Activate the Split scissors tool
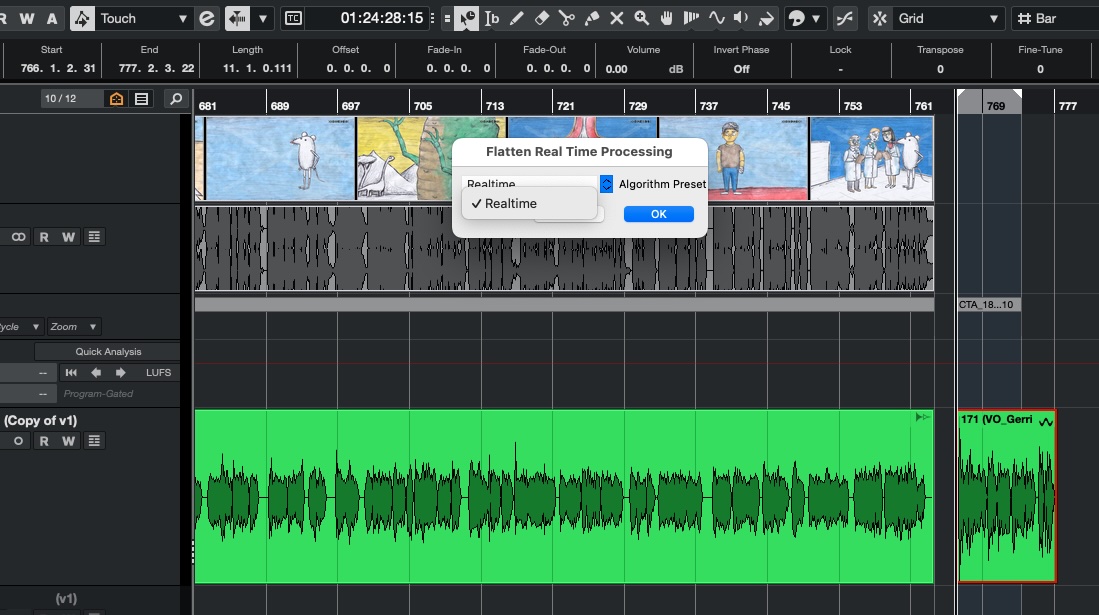 (x=567, y=18)
